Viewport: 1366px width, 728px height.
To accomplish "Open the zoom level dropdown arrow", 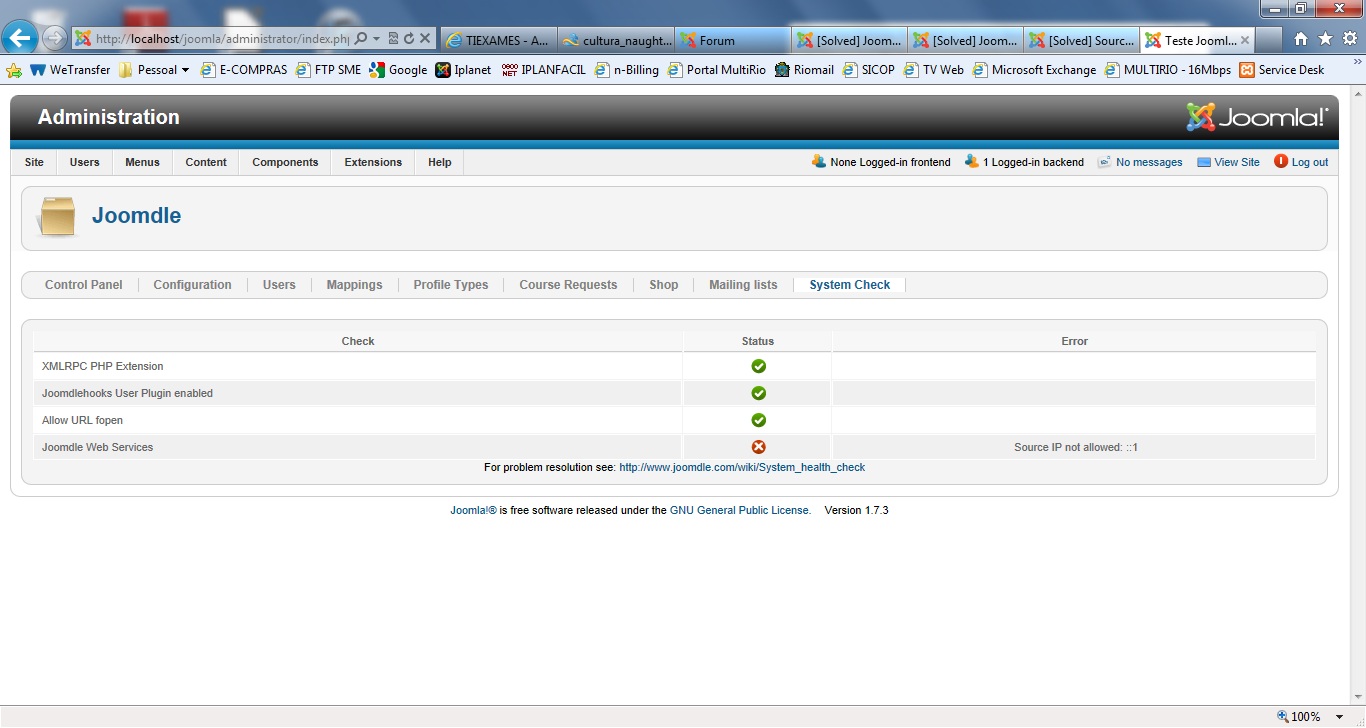I will (x=1340, y=717).
